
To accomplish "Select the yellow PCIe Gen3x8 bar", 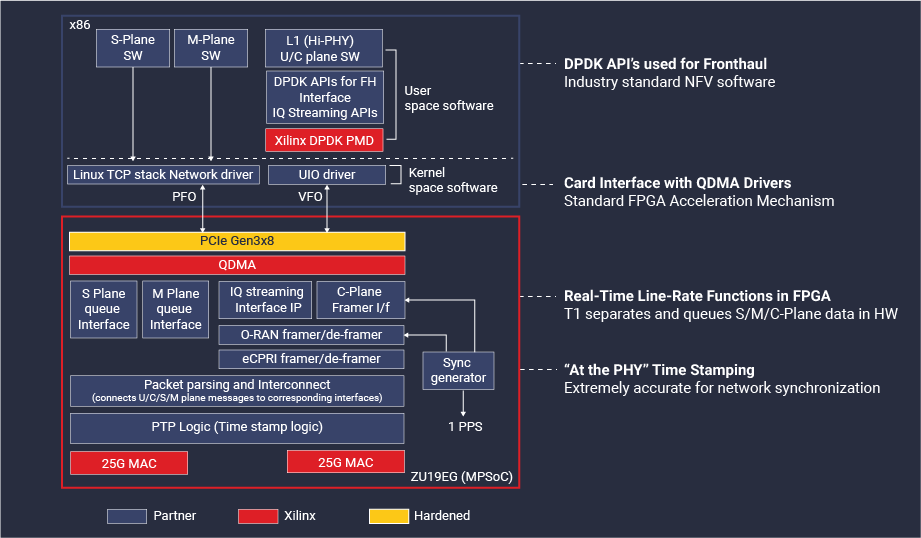I will [x=237, y=241].
